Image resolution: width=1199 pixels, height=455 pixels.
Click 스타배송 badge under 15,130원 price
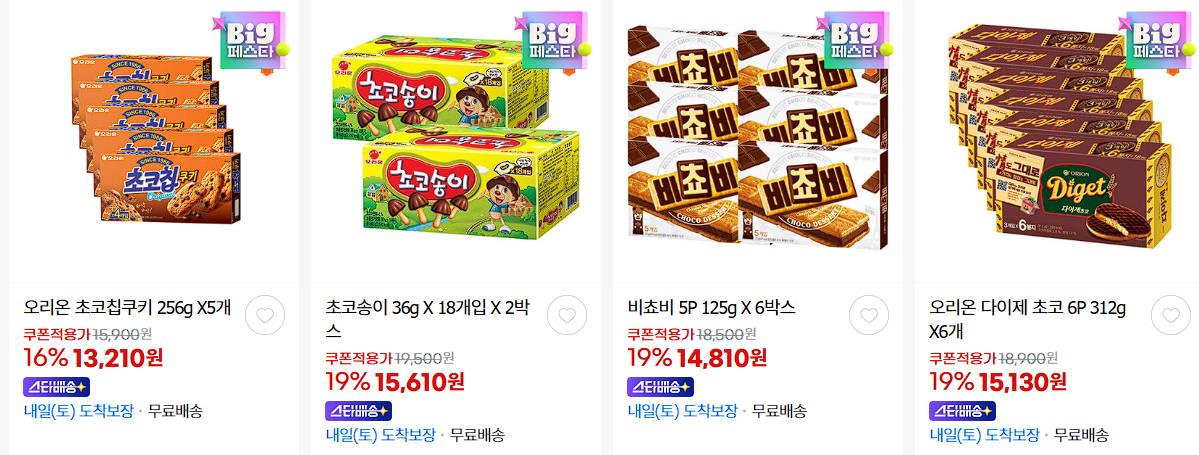click(963, 411)
